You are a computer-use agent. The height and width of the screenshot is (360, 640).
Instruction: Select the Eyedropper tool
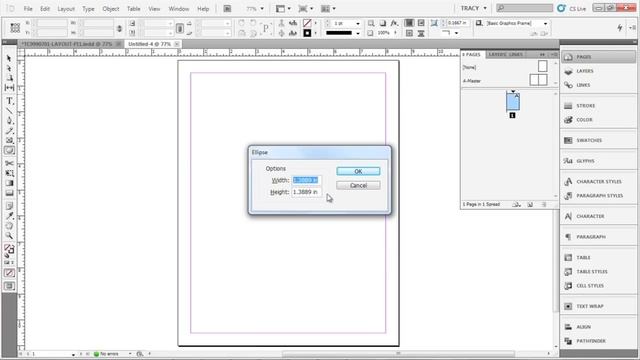pyautogui.click(x=9, y=216)
